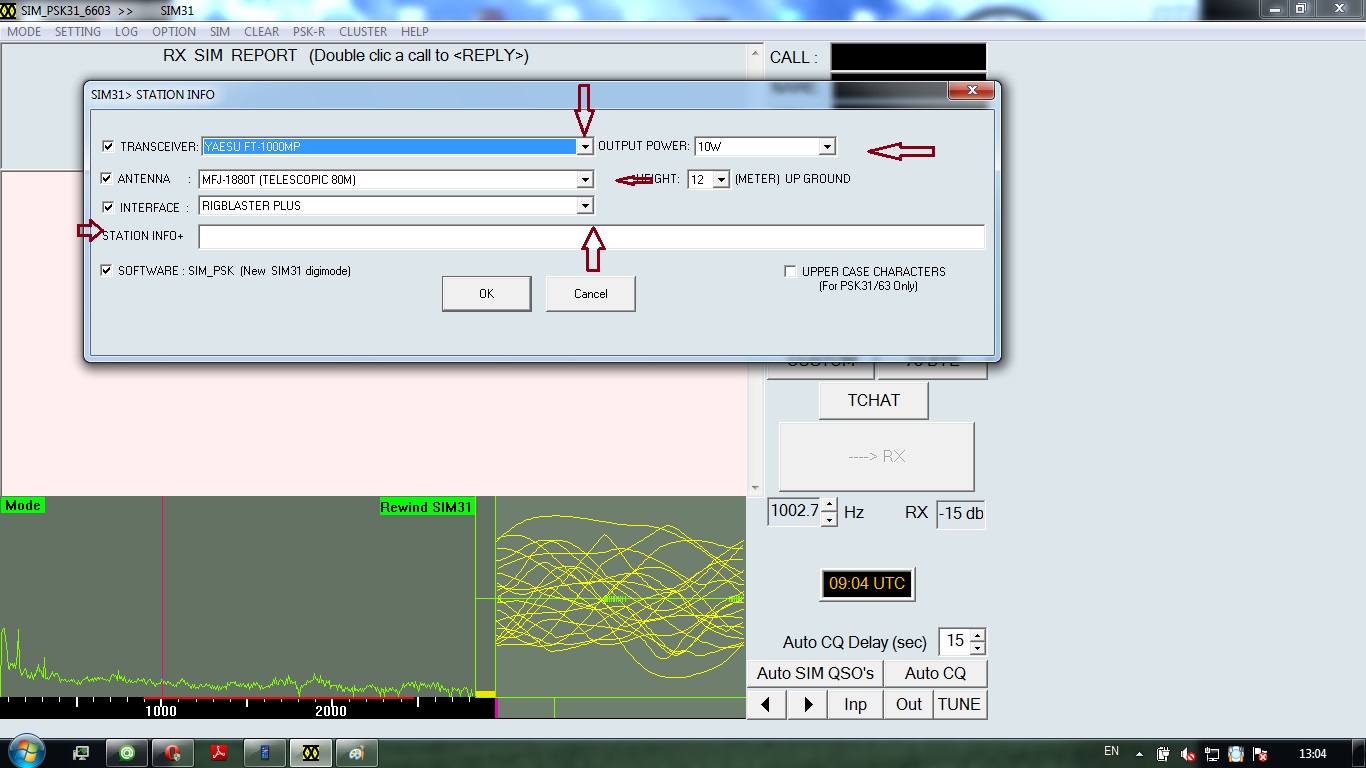Click the green Mode label on waterfall
1366x768 pixels.
click(x=23, y=506)
